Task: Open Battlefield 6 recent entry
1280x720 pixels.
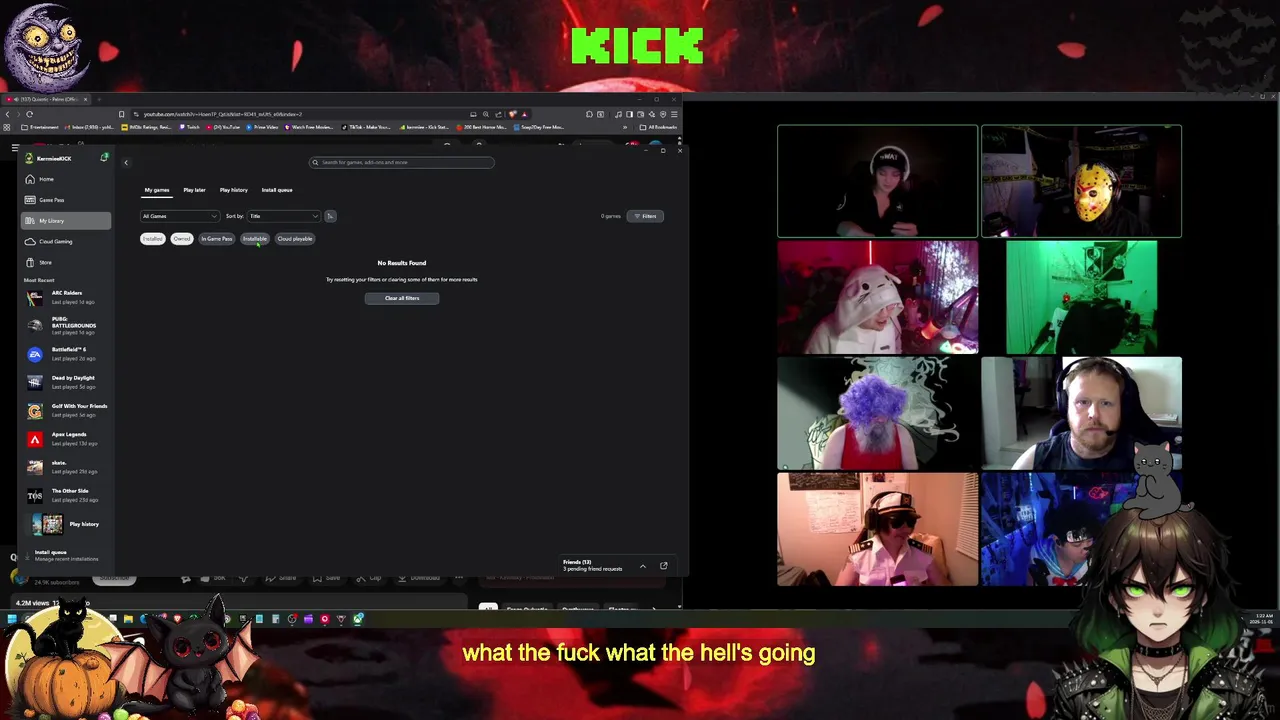Action: click(66, 354)
